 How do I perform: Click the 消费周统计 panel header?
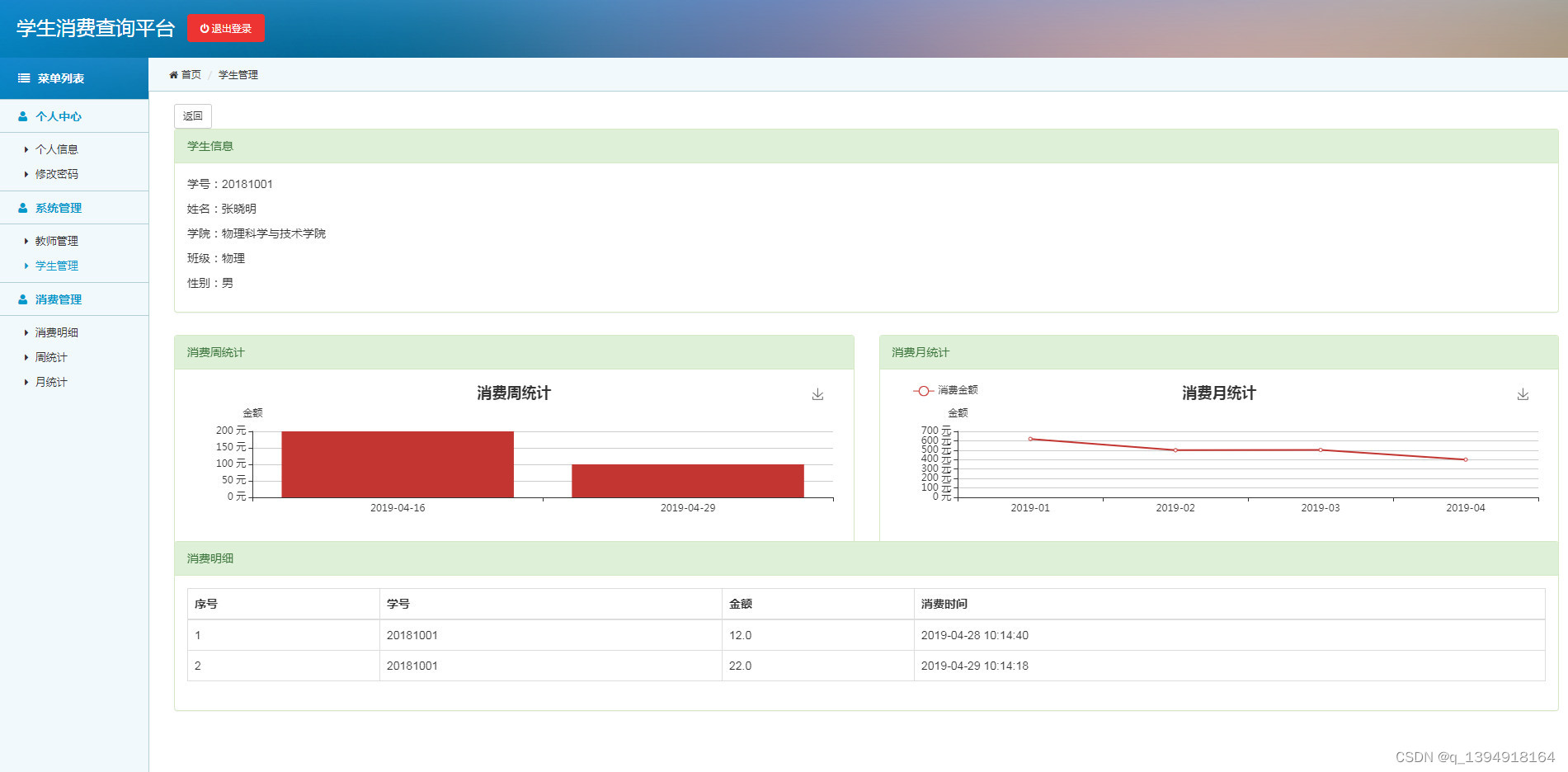coord(514,352)
